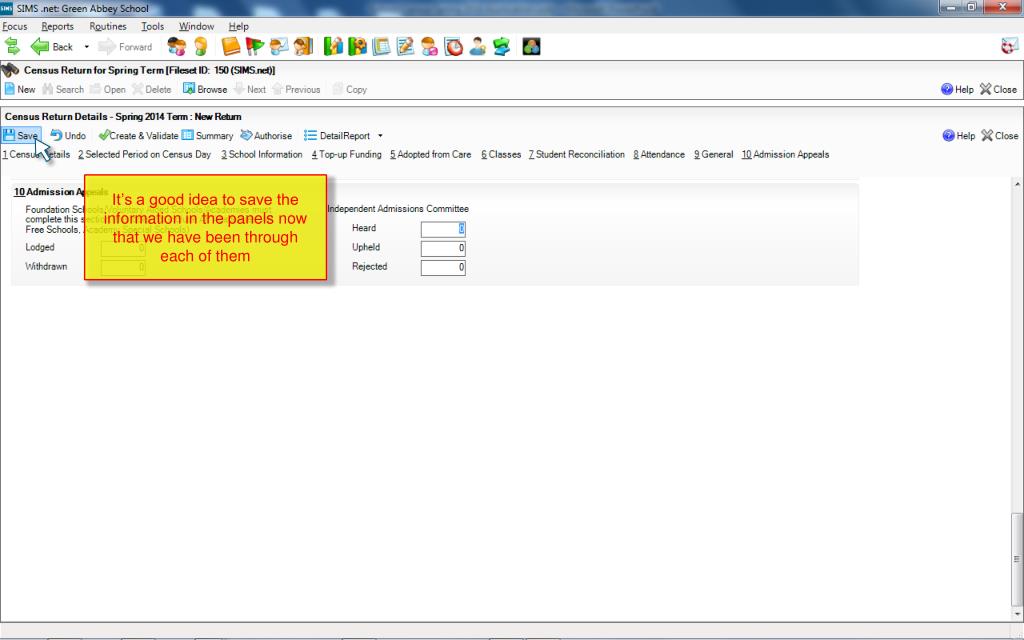
Task: Click the green book with person icon
Action: click(x=333, y=46)
